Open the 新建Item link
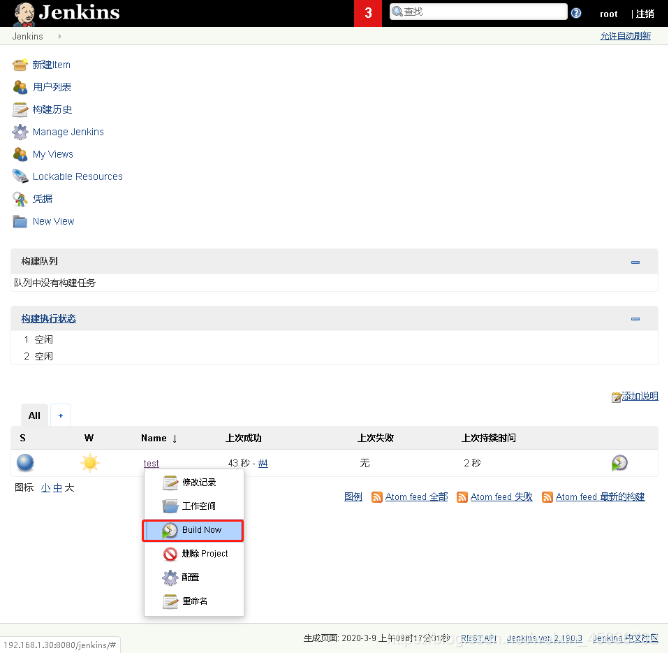668x657 pixels. [52, 65]
